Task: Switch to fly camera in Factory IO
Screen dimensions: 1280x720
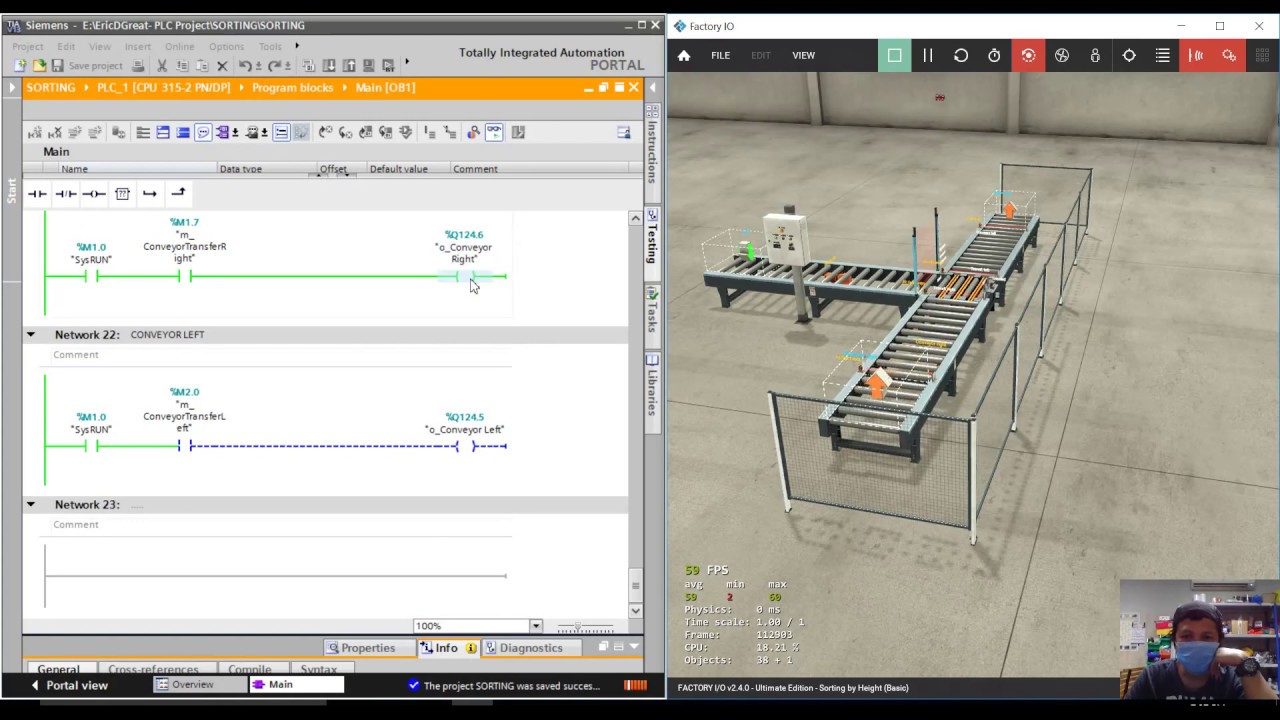Action: point(1062,55)
